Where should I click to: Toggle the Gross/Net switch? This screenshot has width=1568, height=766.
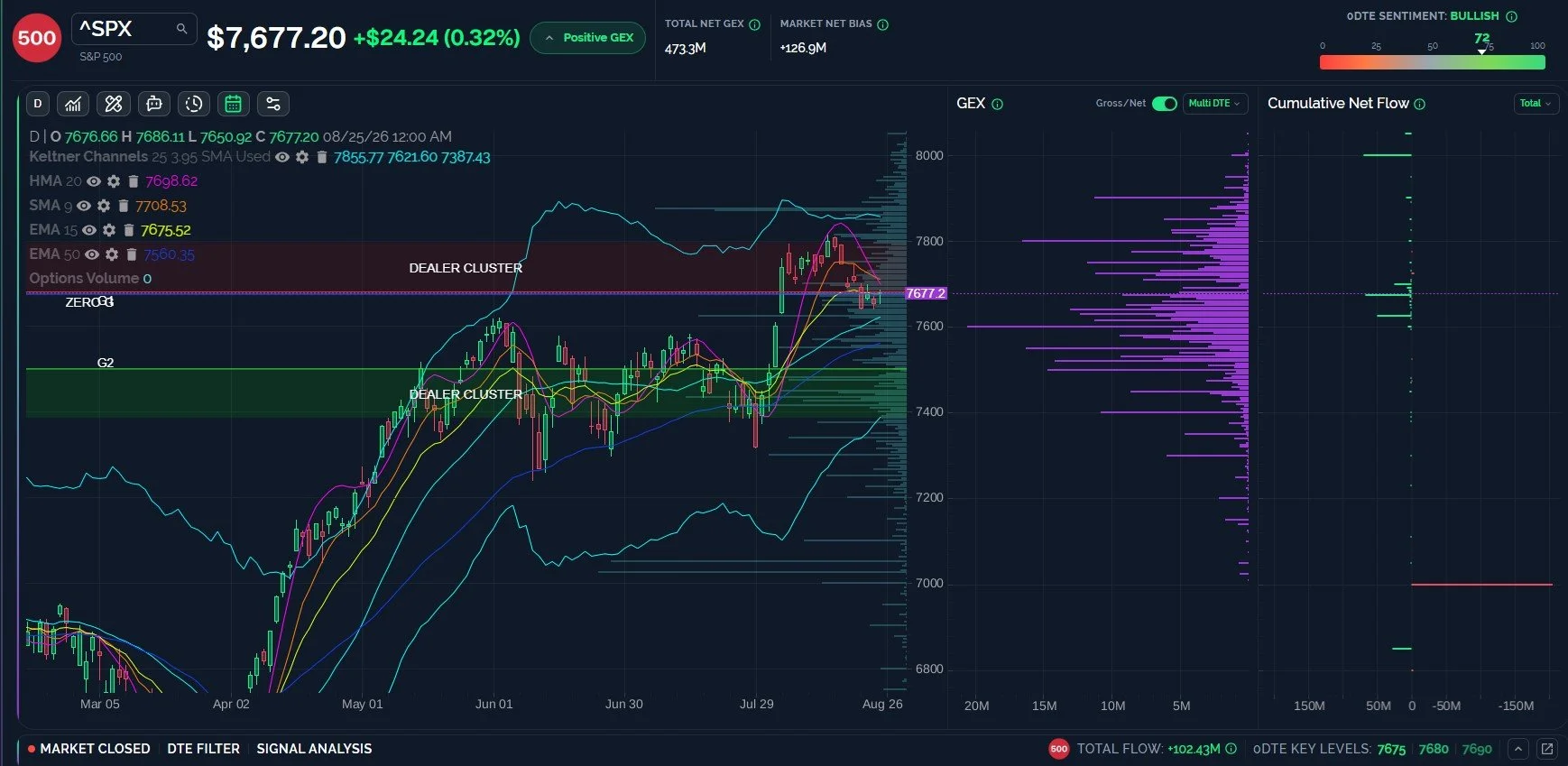pyautogui.click(x=1164, y=104)
